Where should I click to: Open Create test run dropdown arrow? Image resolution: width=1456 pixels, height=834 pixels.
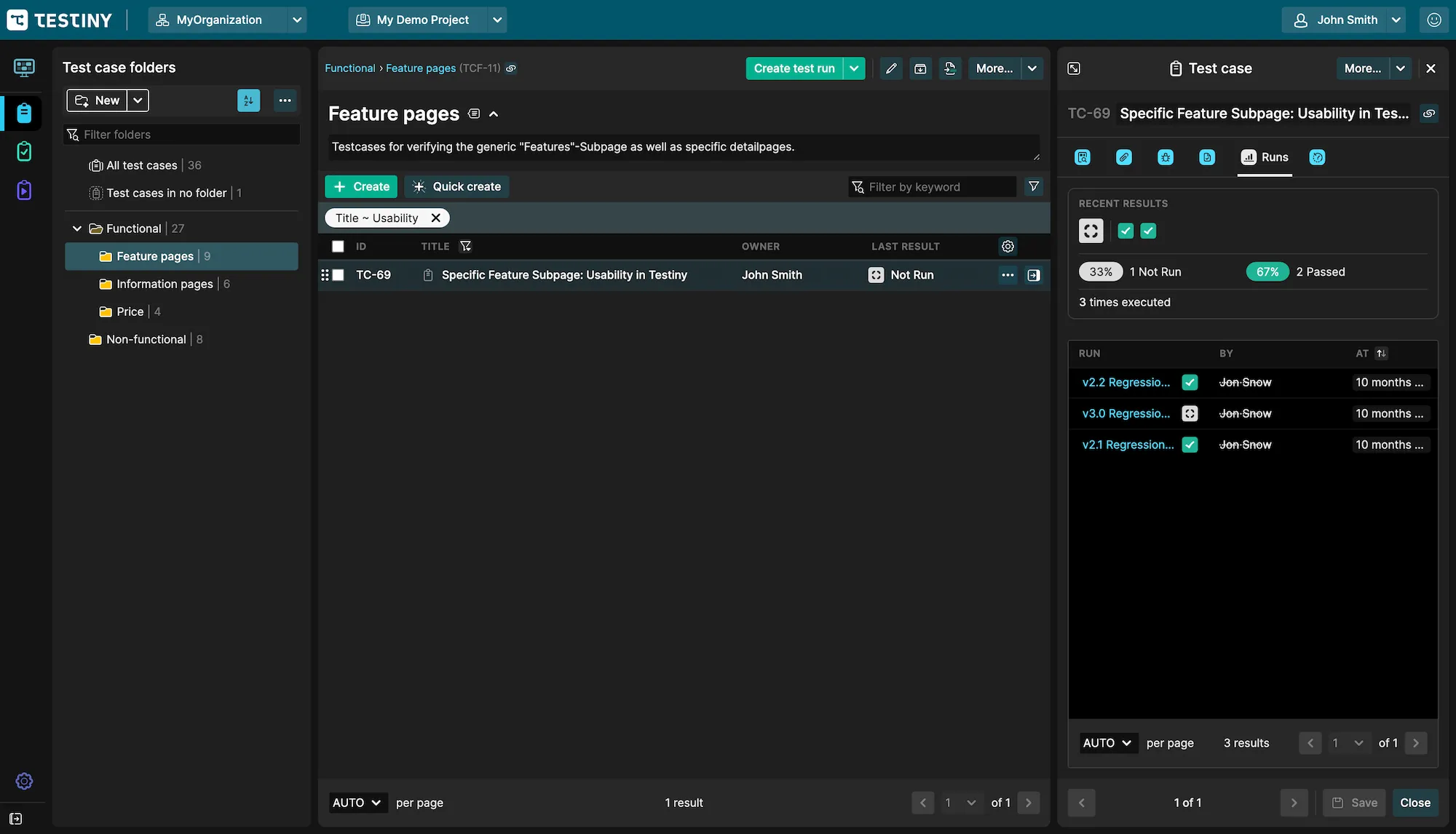(854, 68)
